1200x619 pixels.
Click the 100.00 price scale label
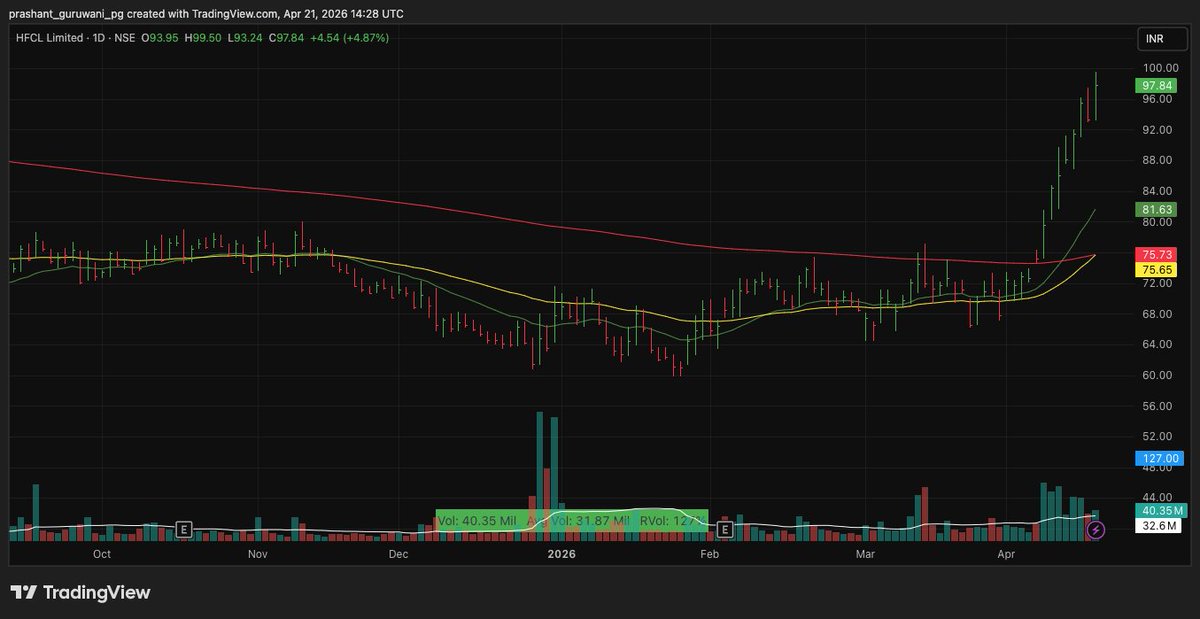(x=1160, y=68)
